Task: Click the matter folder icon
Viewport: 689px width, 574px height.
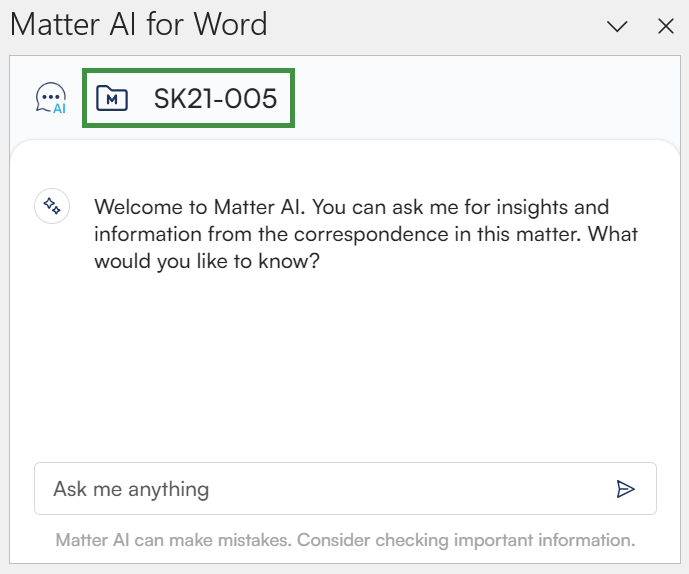Action: point(112,98)
